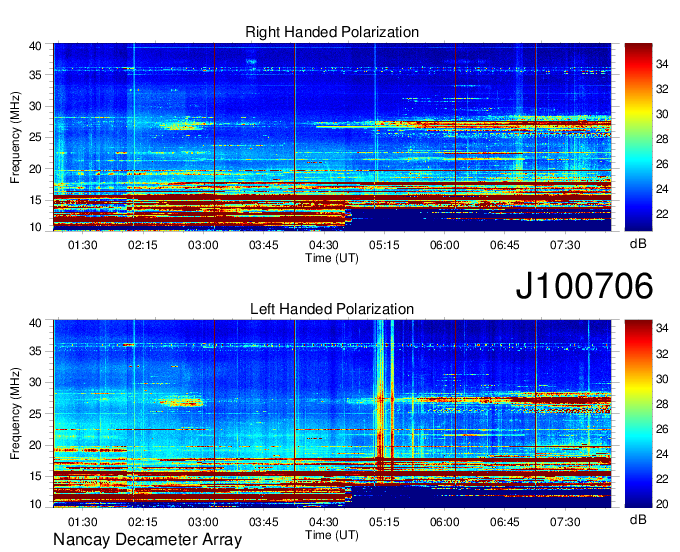
Task: Click the 25 MHz tick on upper plot
Action: 35,137
